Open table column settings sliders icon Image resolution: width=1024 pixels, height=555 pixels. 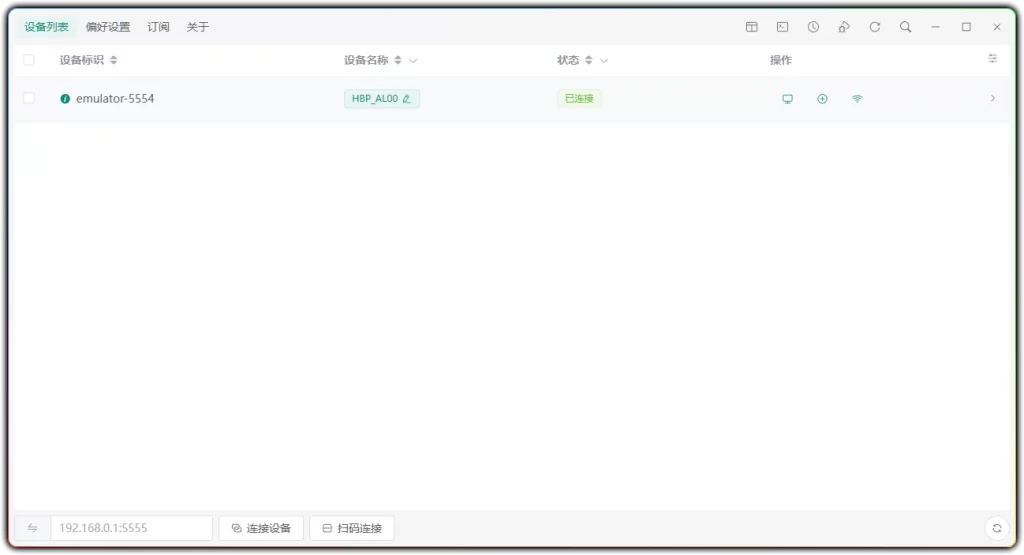click(993, 59)
